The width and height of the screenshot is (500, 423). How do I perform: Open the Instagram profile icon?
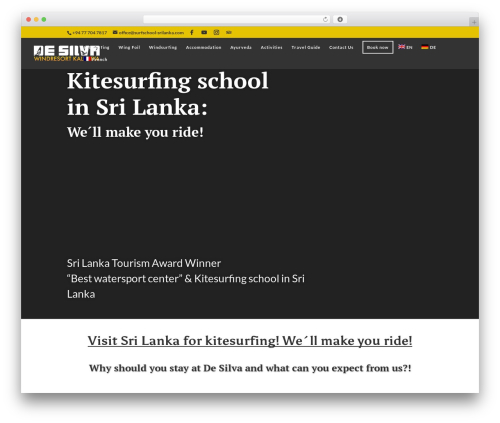point(216,32)
